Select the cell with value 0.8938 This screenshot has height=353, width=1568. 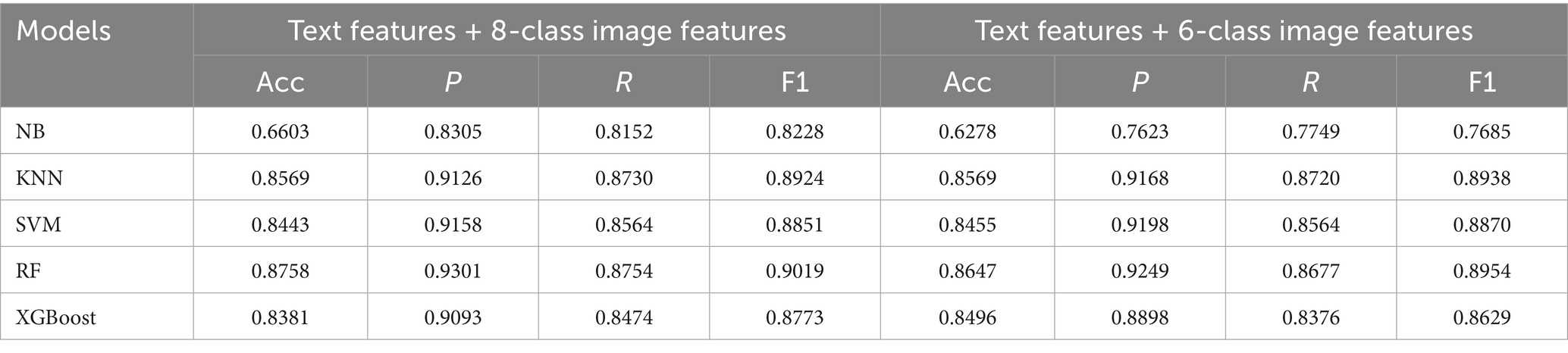(1482, 178)
